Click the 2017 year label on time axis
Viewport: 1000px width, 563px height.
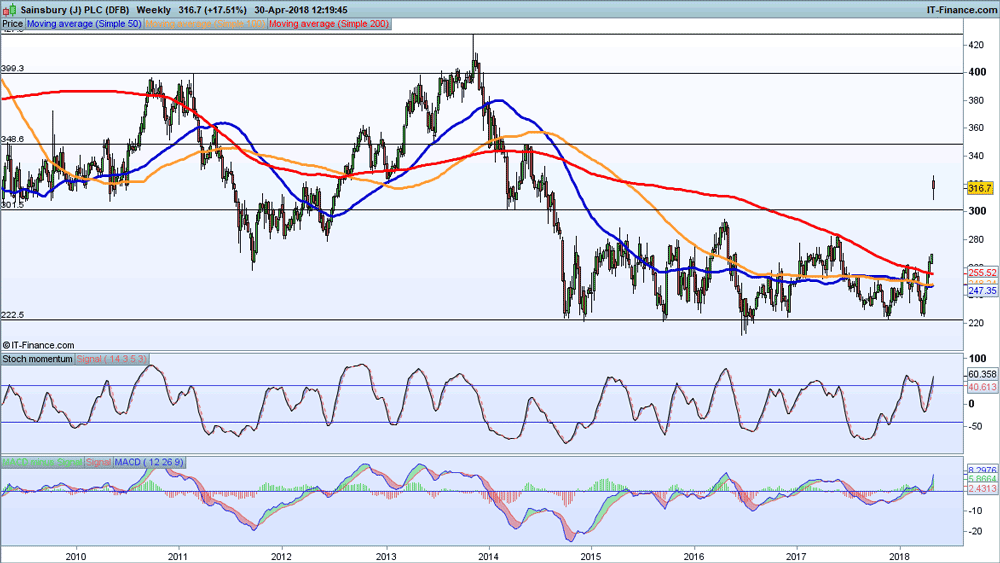click(797, 557)
